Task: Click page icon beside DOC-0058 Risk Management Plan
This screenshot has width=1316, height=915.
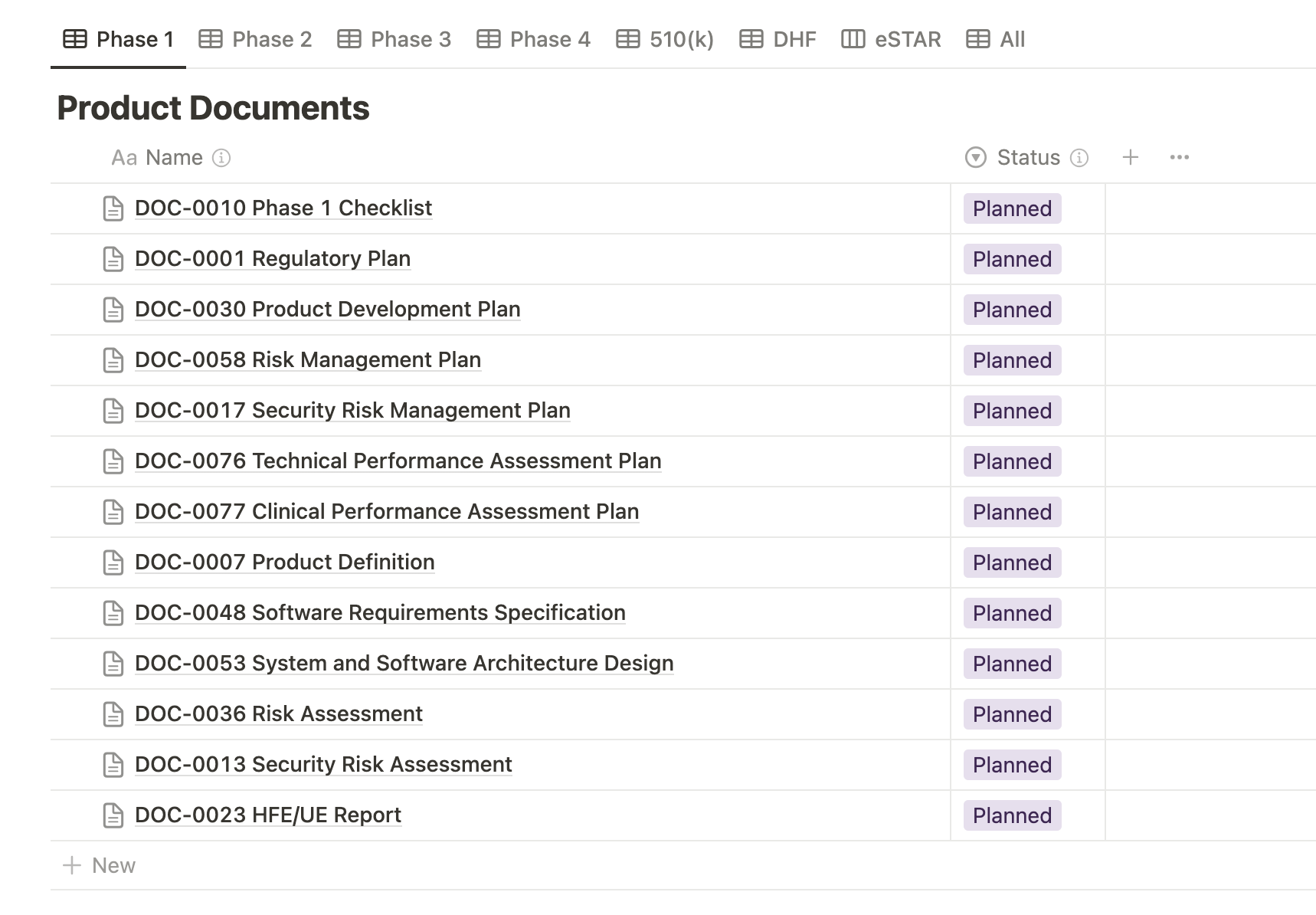Action: (113, 360)
